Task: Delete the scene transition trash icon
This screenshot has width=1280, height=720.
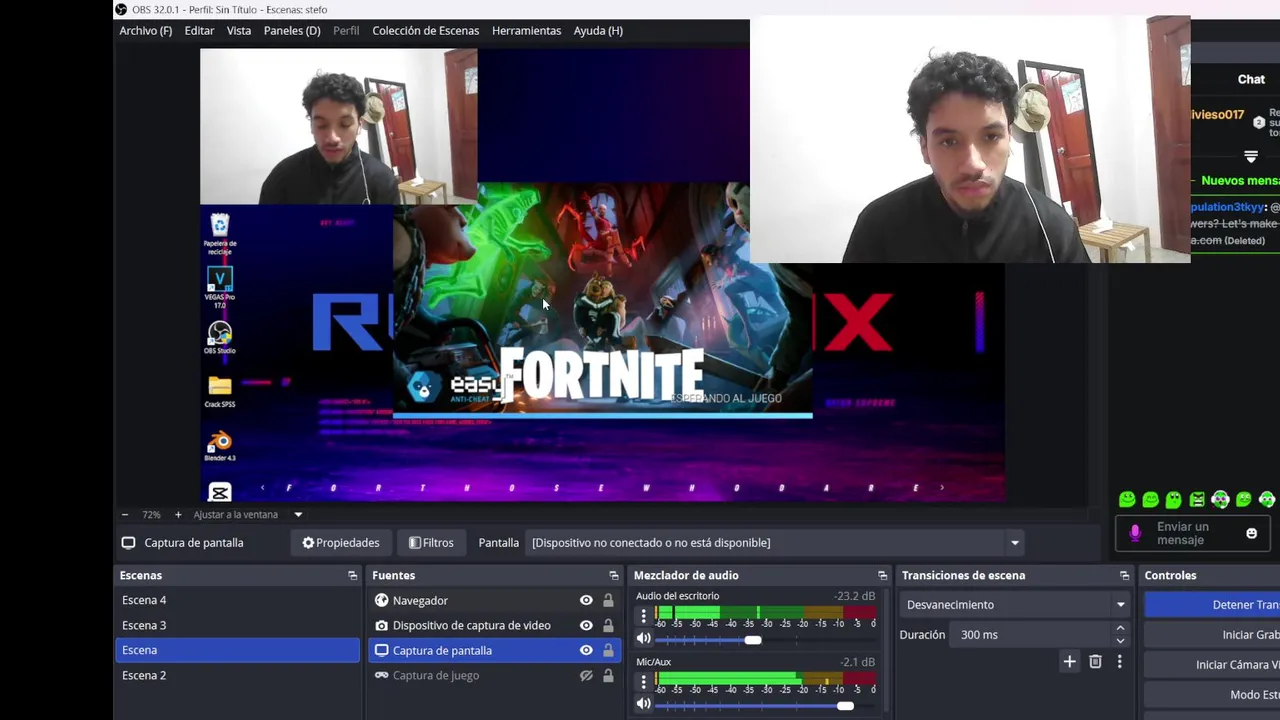Action: (x=1095, y=662)
